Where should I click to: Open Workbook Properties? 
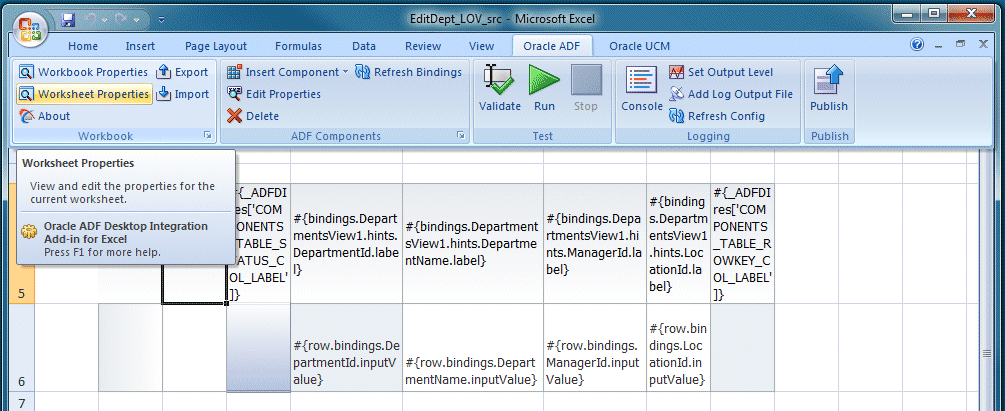tap(84, 72)
